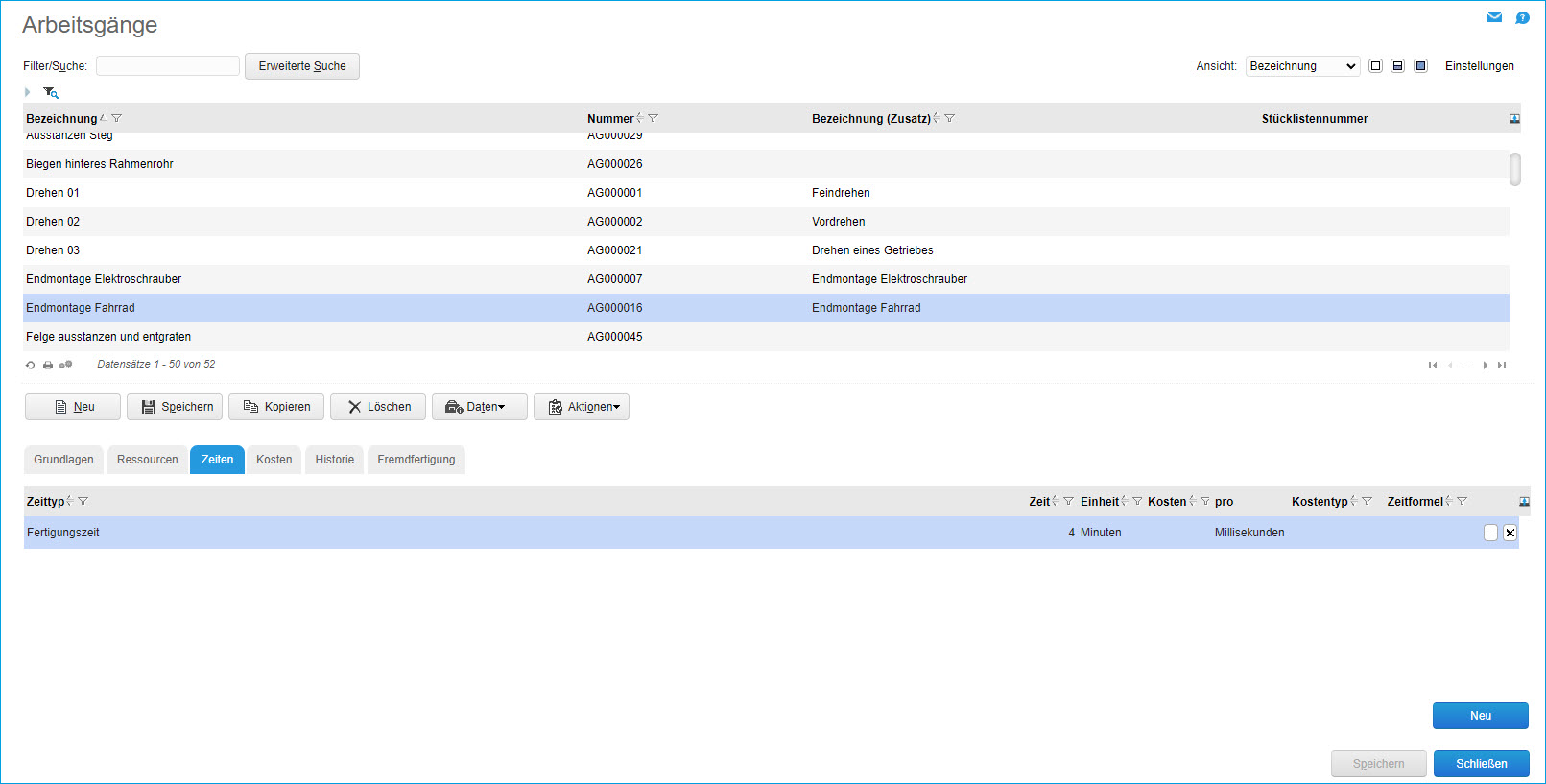1546x784 pixels.
Task: Open the Bezeichnung column filter funnel
Action: click(117, 118)
